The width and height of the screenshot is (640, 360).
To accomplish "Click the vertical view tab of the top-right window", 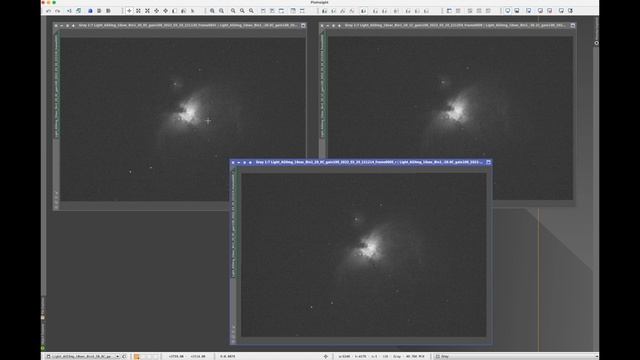I will point(322,85).
